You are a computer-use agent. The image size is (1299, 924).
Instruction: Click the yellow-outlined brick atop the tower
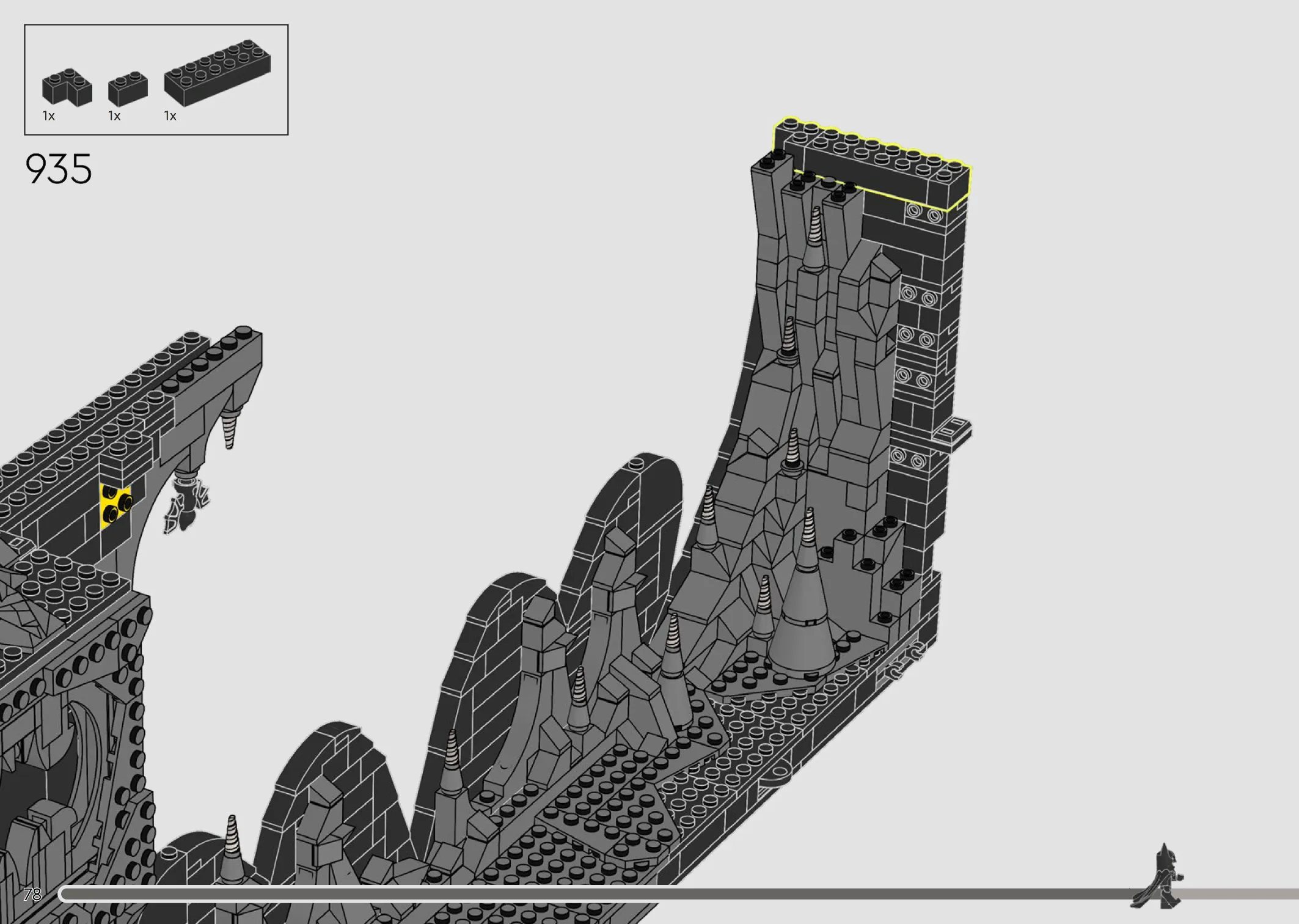click(x=873, y=164)
